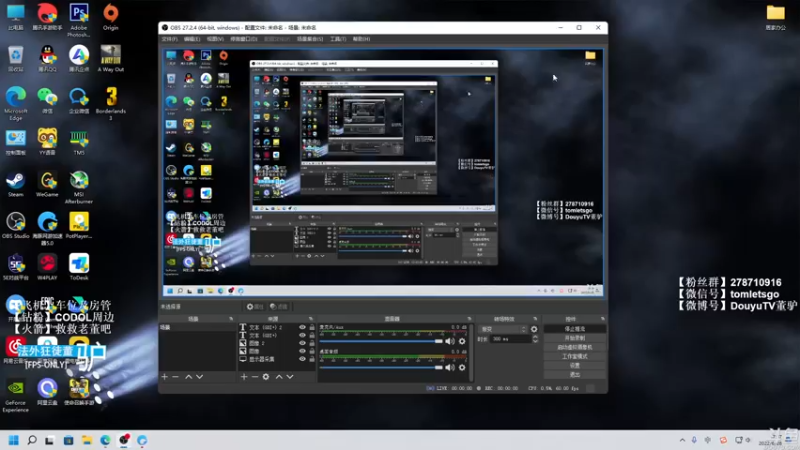
Task: Toggle 工作室模式 studio mode button
Action: tap(574, 357)
